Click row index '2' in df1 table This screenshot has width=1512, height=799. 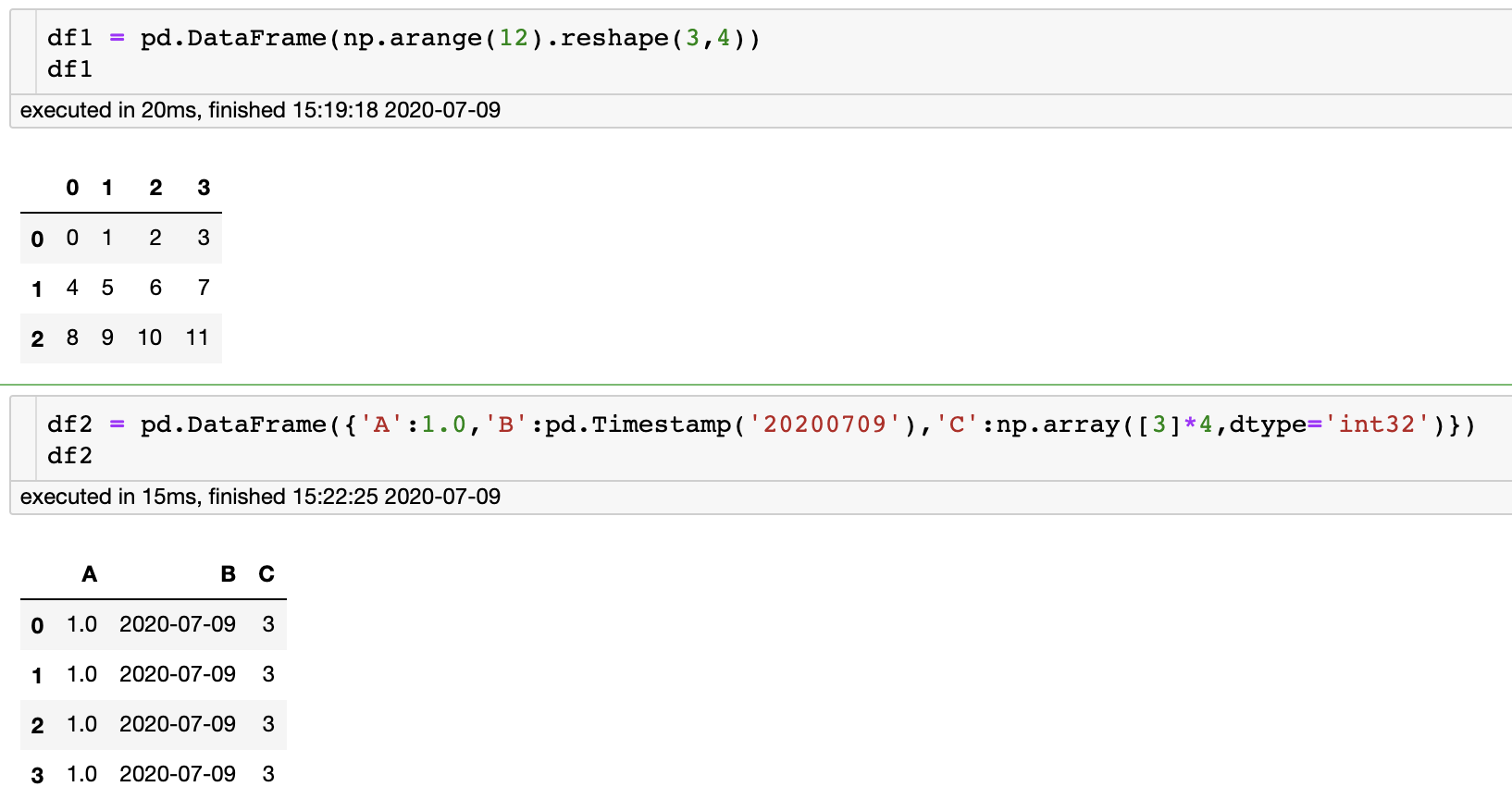tap(37, 339)
